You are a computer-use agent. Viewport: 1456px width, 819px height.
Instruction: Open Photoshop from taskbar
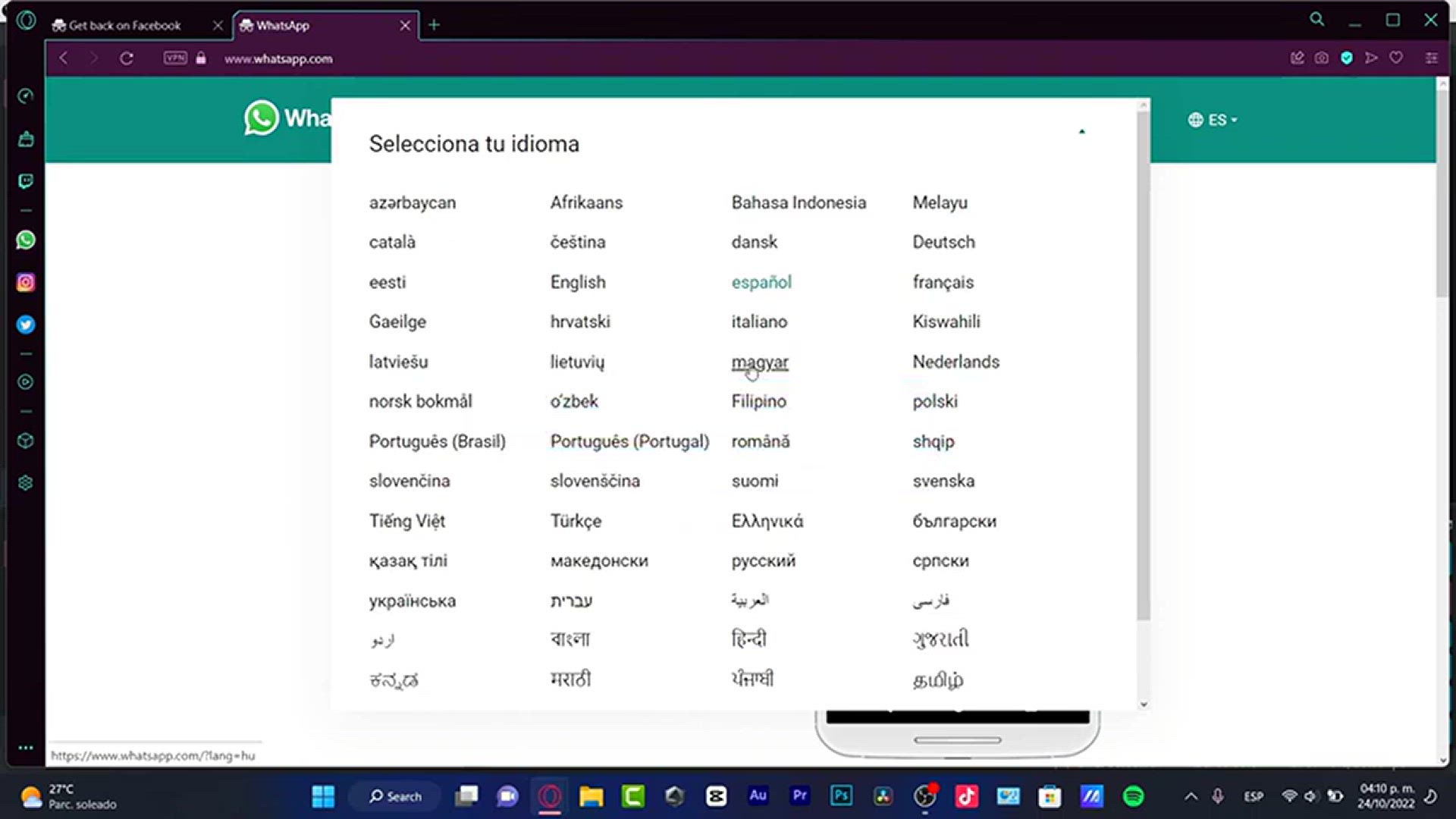[842, 796]
